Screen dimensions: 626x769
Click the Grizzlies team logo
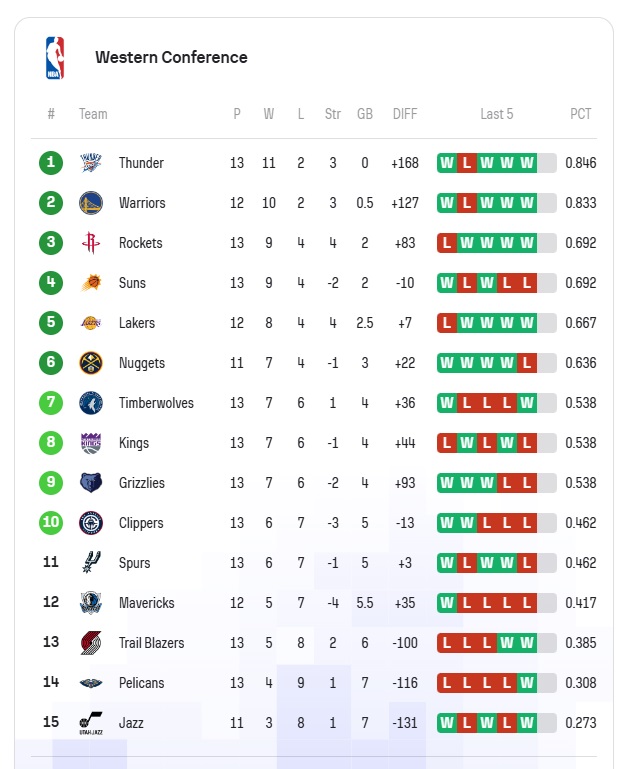point(91,483)
